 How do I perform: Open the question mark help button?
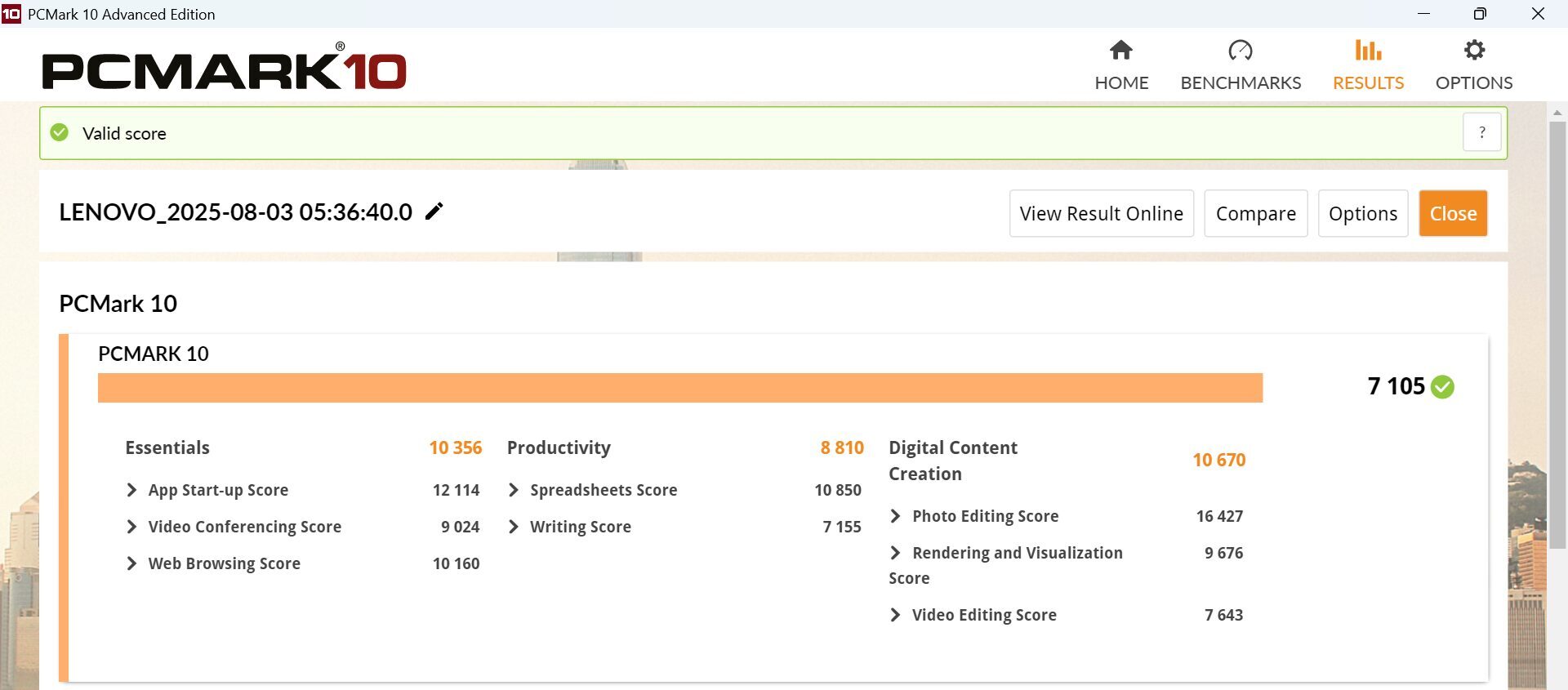[1481, 132]
